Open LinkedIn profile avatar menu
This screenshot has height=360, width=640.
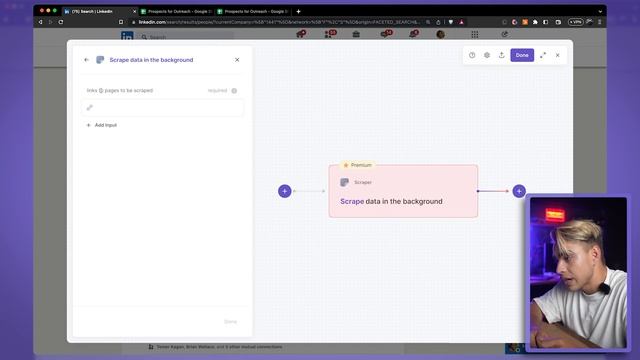pos(440,34)
